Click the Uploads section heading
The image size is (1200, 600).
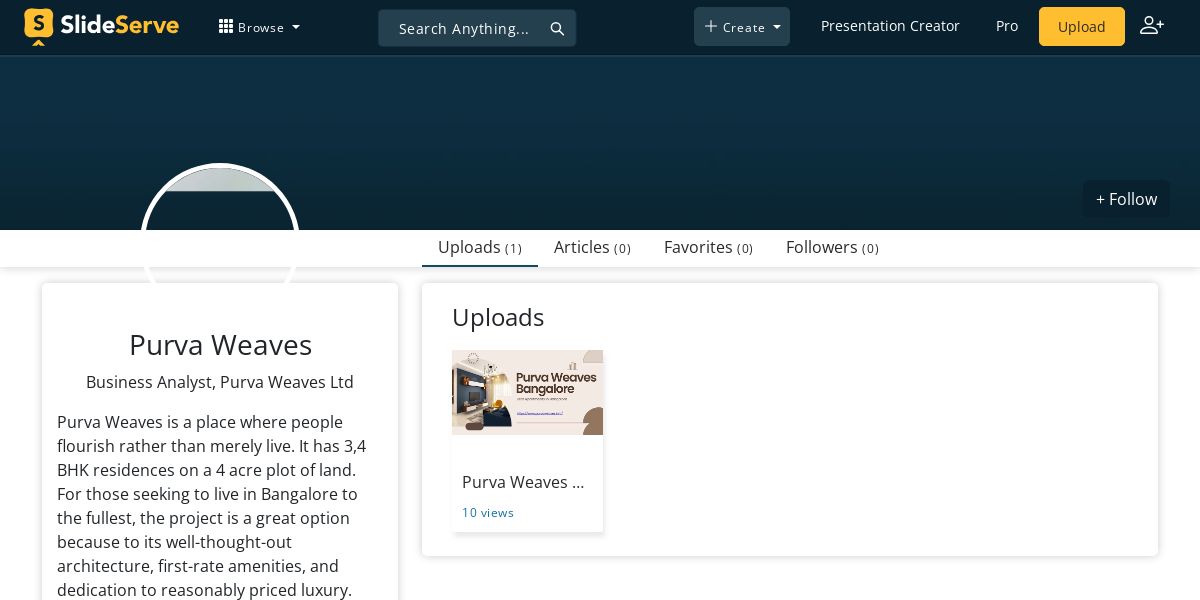[498, 317]
